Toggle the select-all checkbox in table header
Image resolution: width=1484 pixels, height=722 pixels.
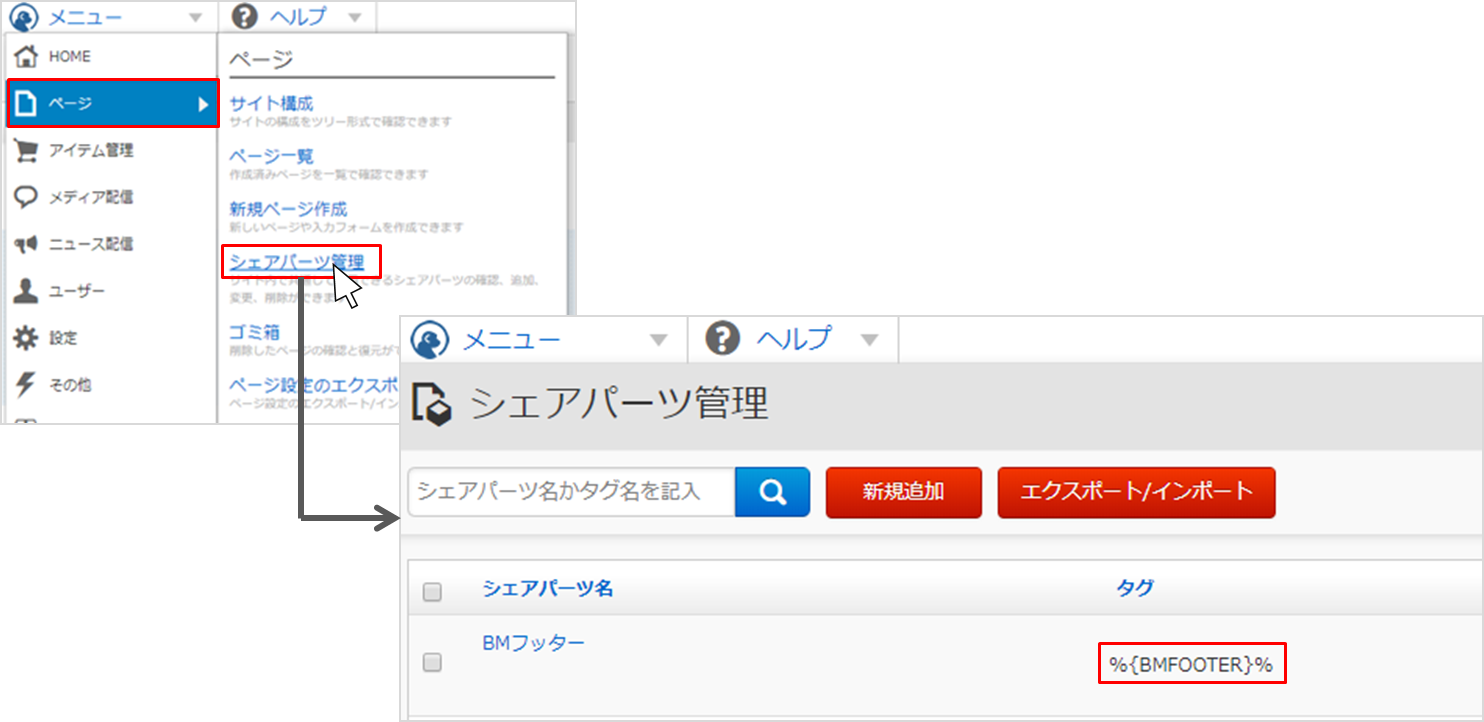[432, 592]
